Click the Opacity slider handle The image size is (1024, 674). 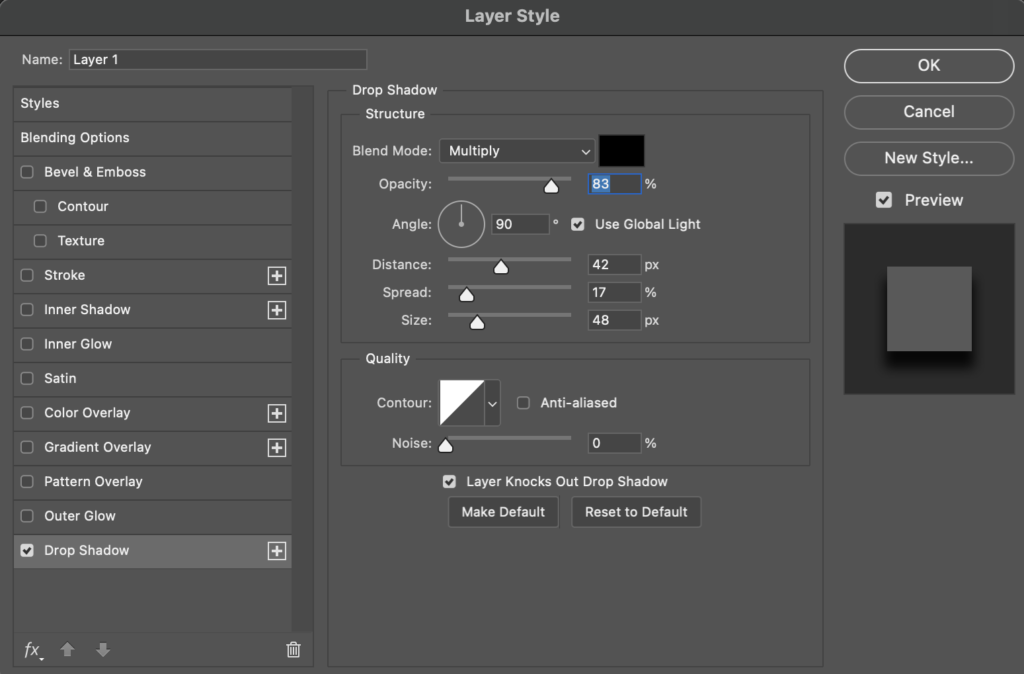tap(551, 187)
